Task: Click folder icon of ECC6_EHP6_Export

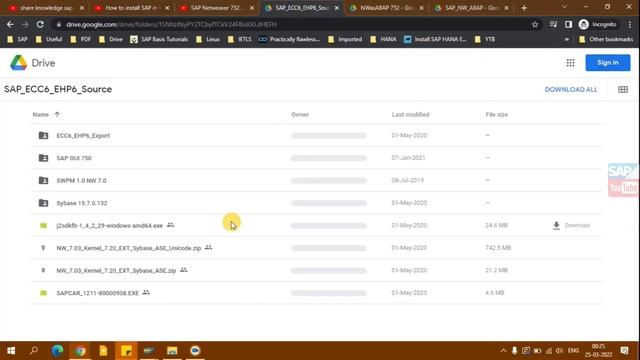Action: [43, 135]
